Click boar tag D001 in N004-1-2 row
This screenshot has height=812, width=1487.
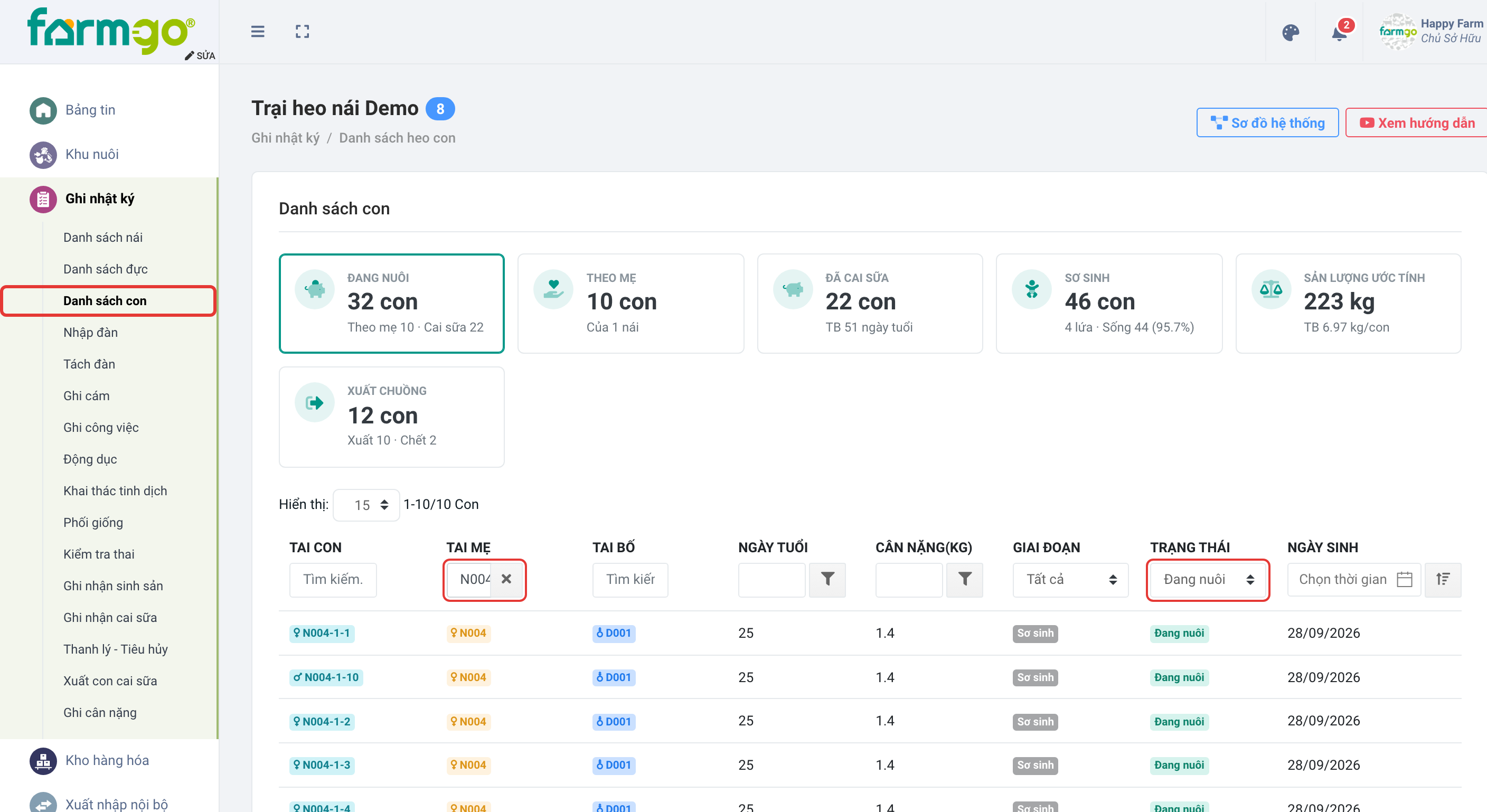tap(614, 721)
